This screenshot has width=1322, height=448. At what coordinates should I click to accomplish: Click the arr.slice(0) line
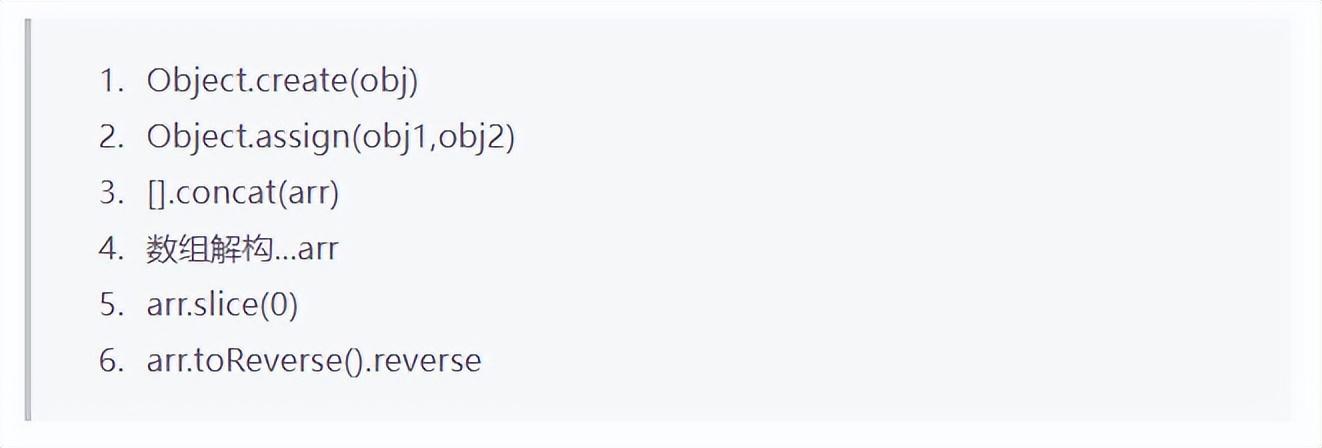[222, 304]
